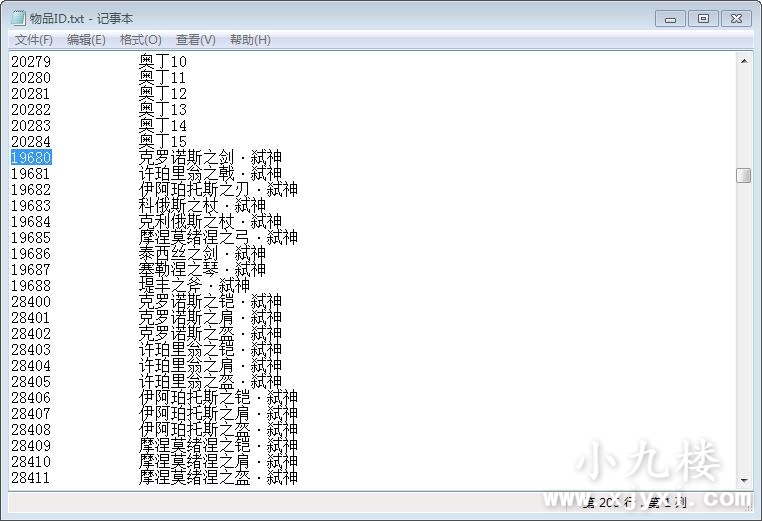This screenshot has height=521, width=762.
Task: Click the ID 20282
Action: (31, 110)
